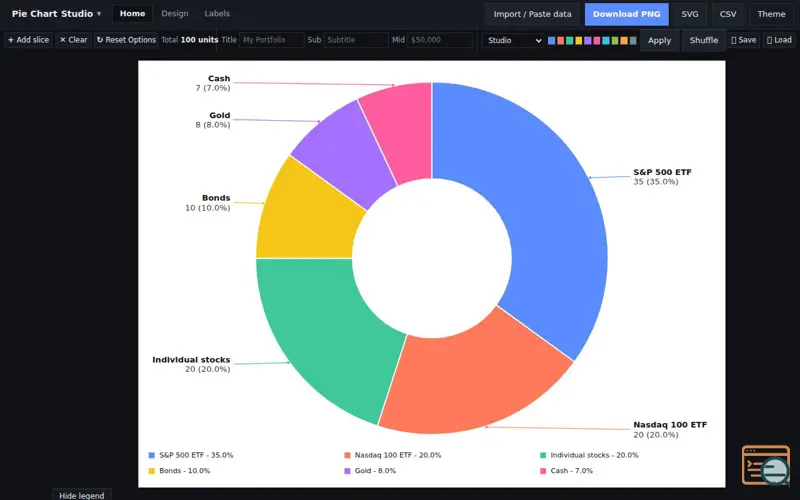
Task: Pick the coral orange palette swatch
Action: [x=561, y=40]
